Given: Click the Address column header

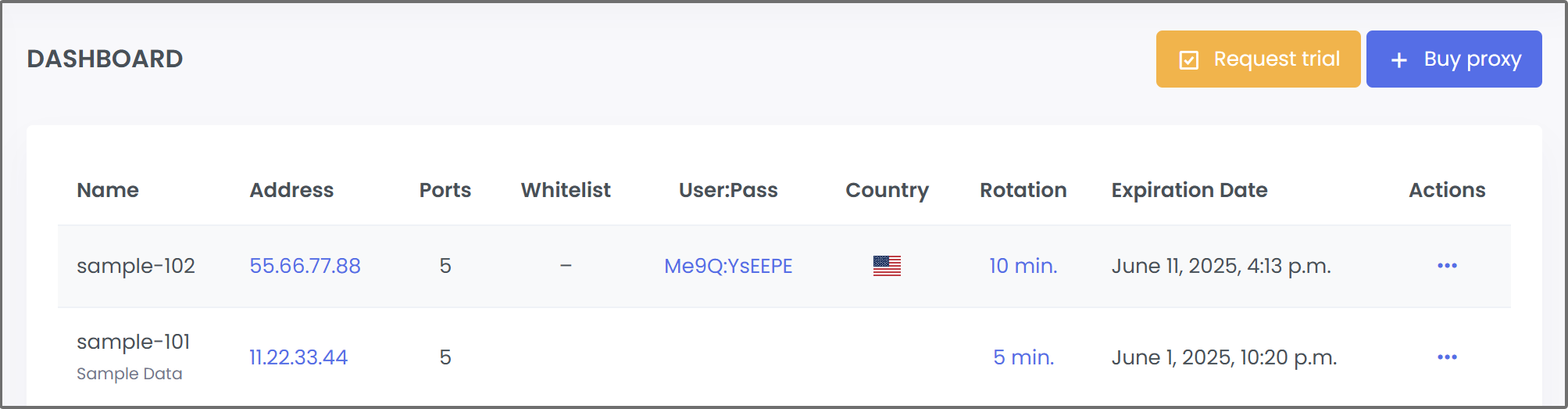Looking at the screenshot, I should tap(291, 190).
